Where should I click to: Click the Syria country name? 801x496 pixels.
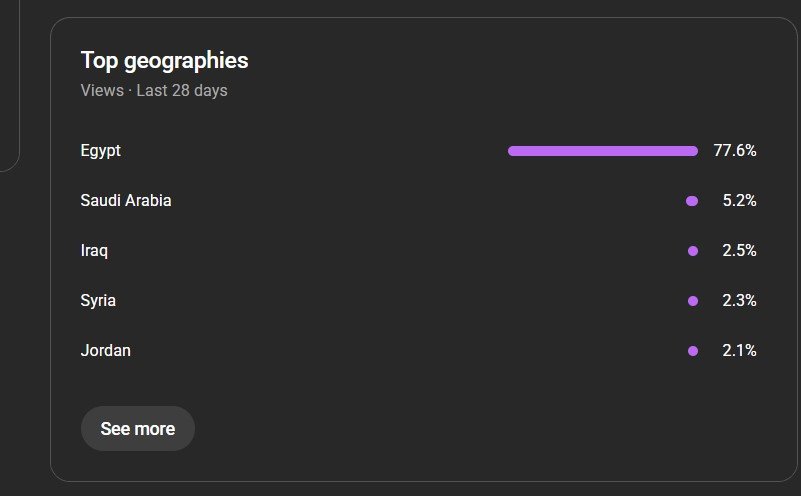pyautogui.click(x=99, y=301)
